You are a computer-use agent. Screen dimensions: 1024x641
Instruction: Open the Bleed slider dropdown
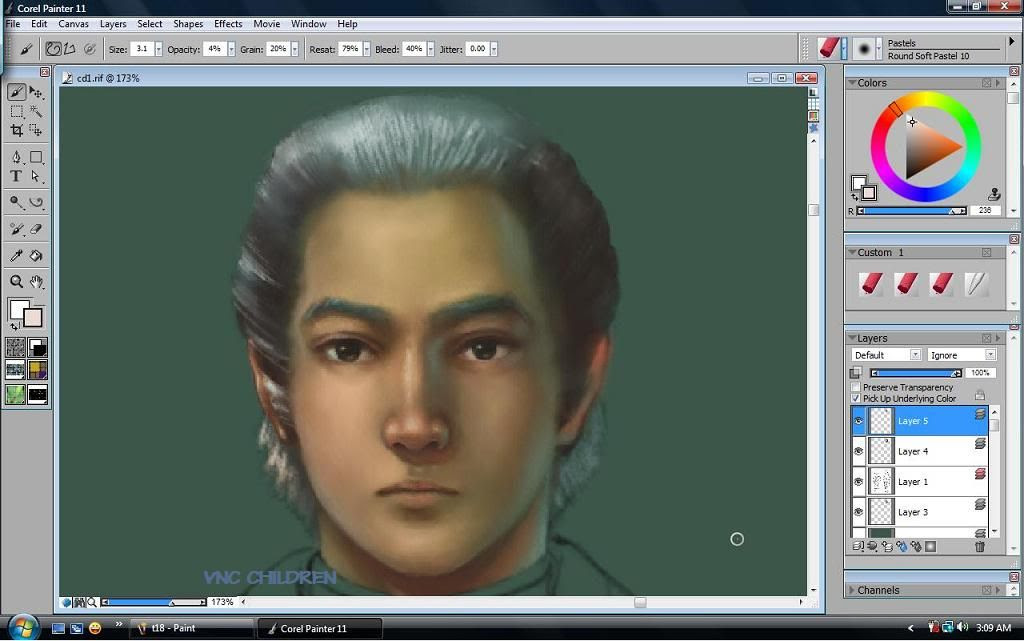(x=430, y=49)
